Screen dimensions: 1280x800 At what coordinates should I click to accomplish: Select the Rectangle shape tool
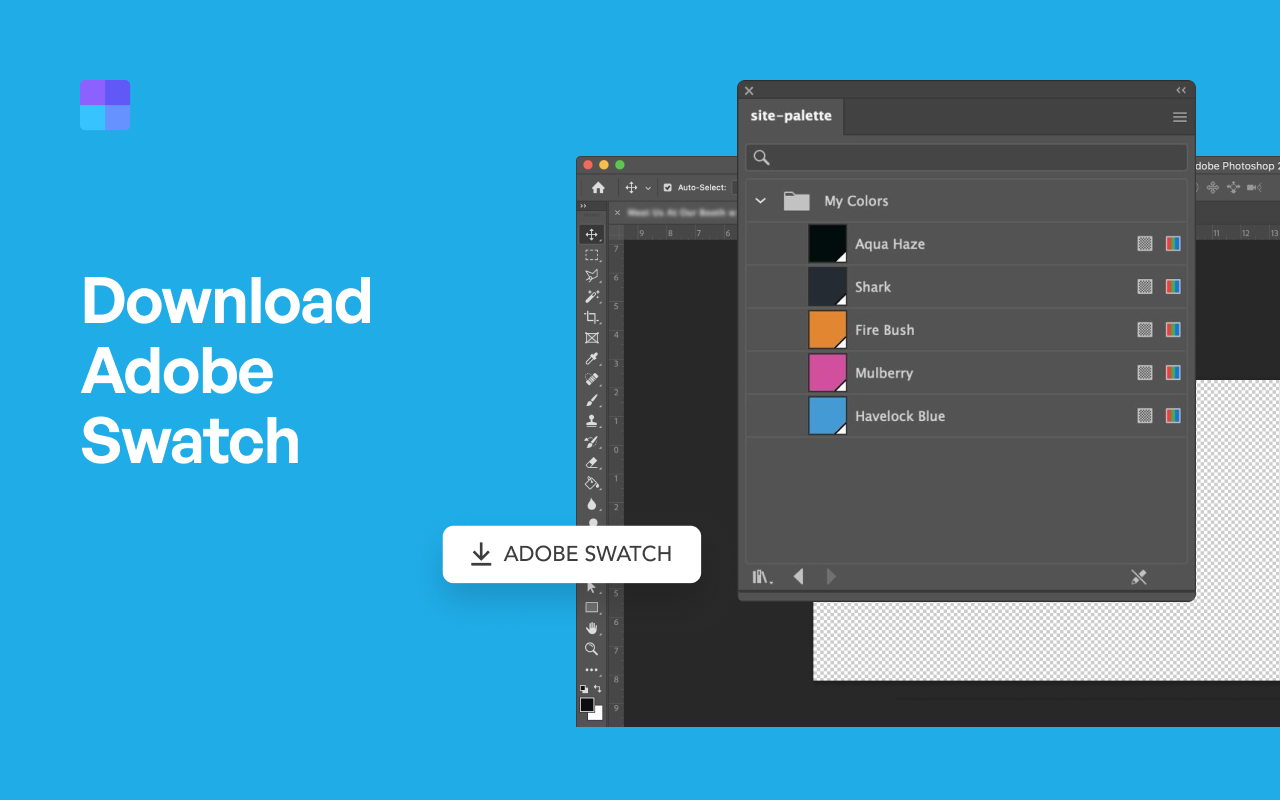(x=591, y=607)
